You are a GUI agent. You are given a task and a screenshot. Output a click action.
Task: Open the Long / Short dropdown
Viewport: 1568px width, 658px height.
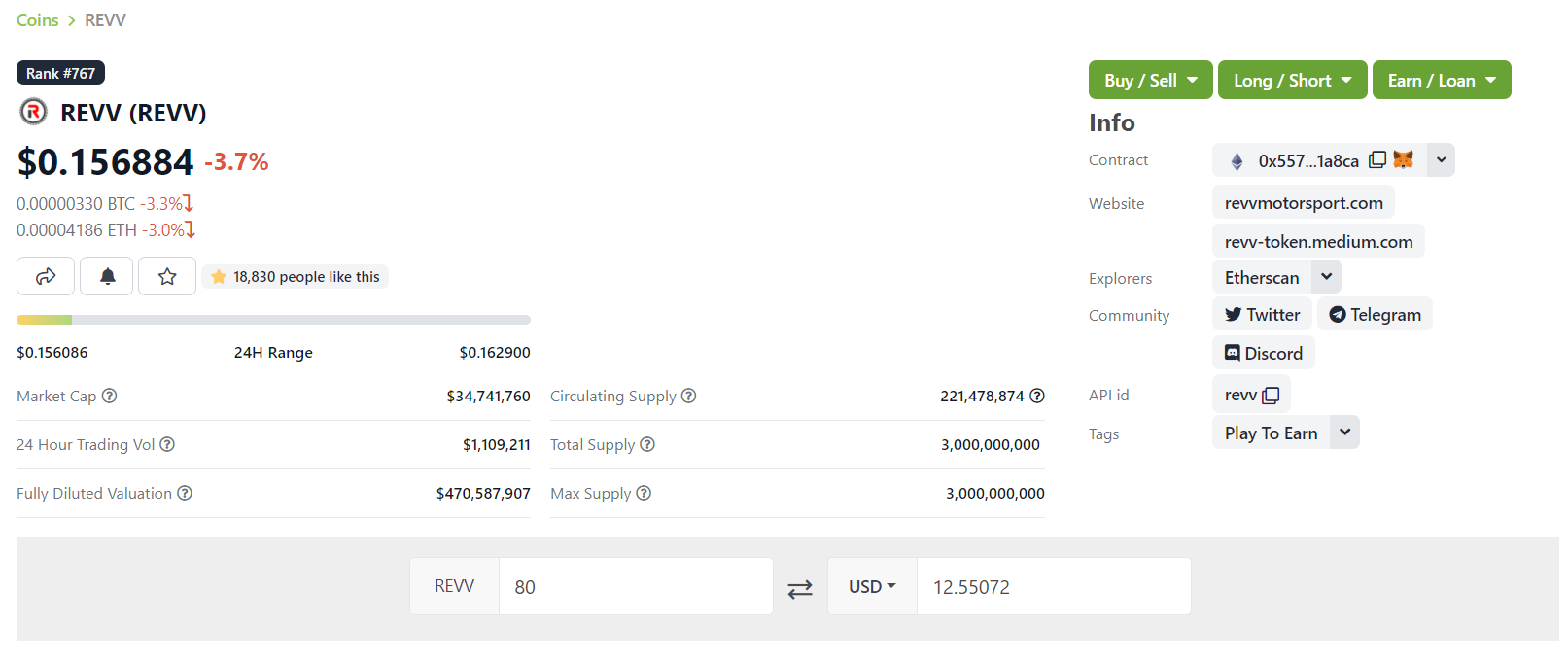[1292, 81]
